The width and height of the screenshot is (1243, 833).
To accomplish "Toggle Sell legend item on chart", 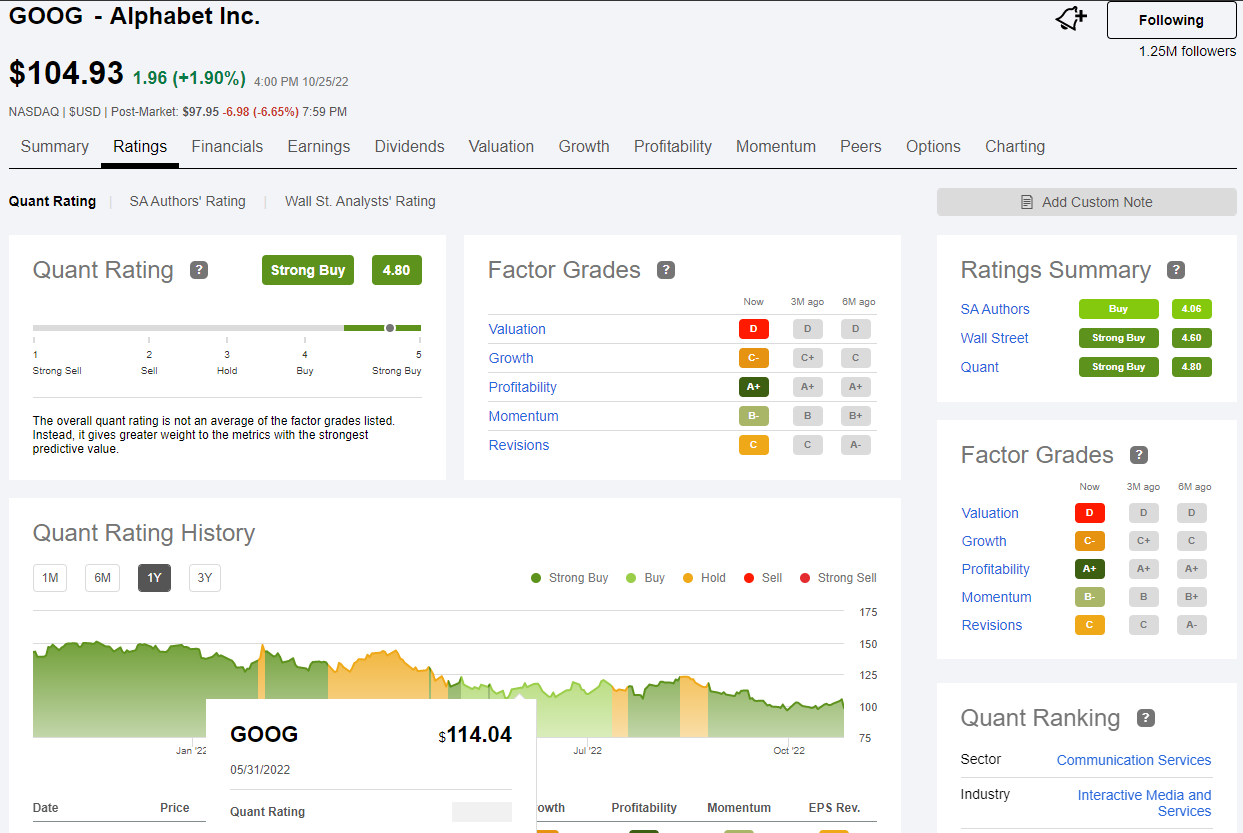I will 763,578.
